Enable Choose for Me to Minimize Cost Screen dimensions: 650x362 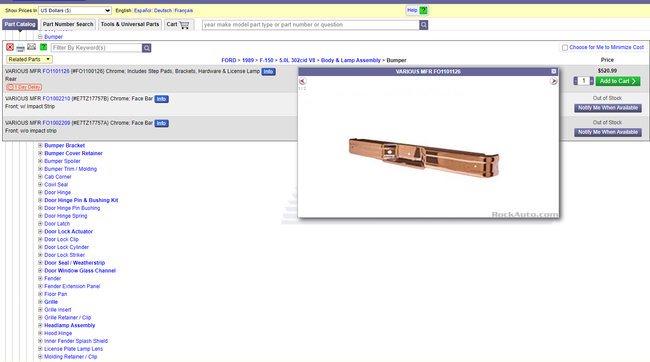tap(565, 48)
